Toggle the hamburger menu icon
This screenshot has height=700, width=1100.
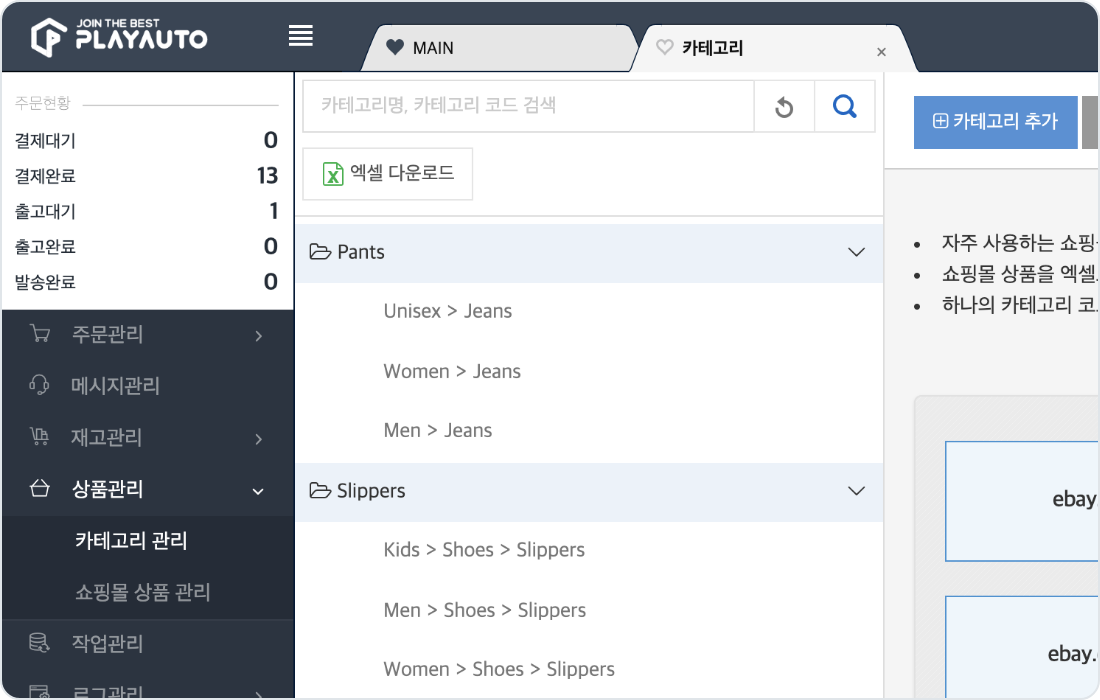click(x=301, y=36)
